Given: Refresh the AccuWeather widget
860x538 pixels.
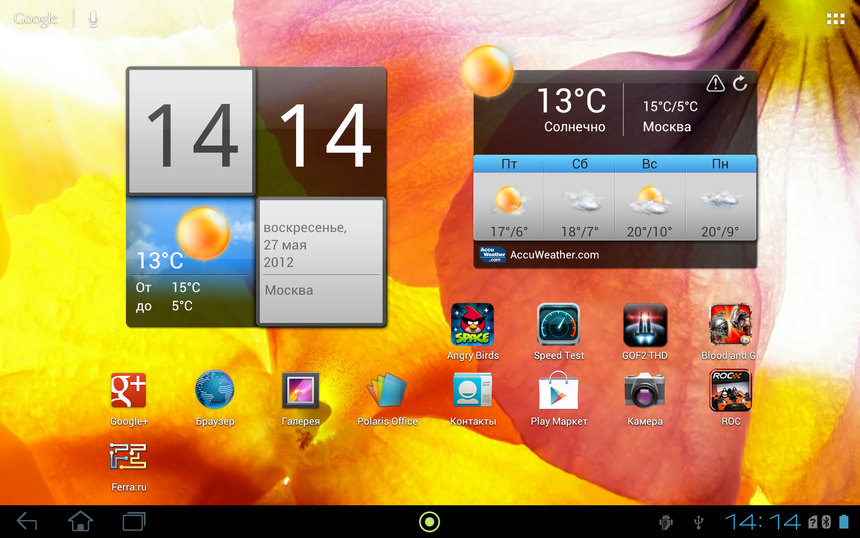Looking at the screenshot, I should click(x=740, y=83).
